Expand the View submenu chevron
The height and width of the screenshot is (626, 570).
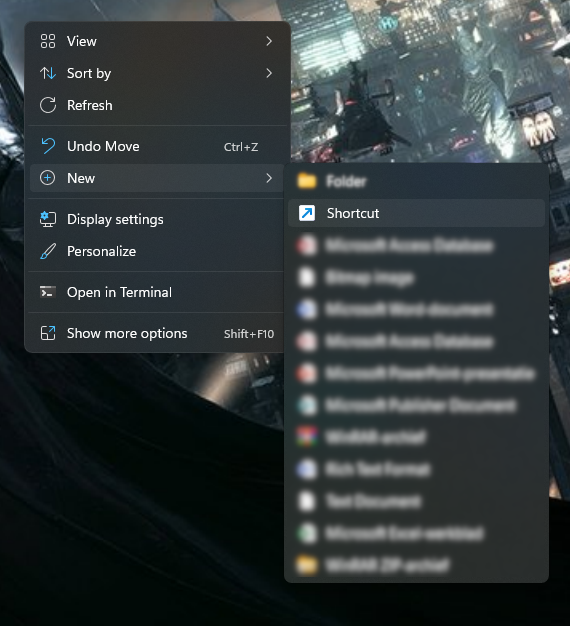click(x=269, y=41)
